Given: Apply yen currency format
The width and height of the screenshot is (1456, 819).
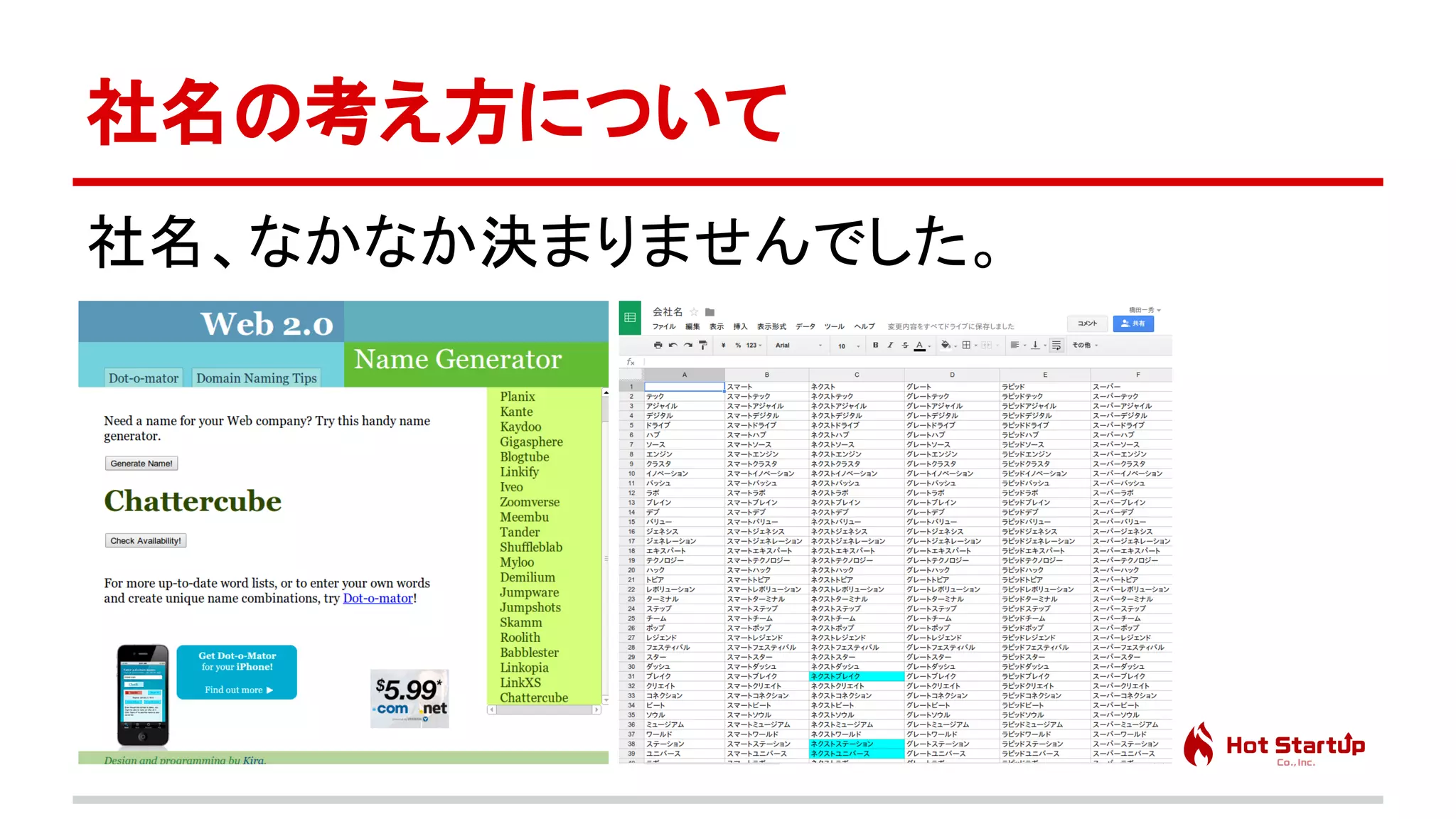Looking at the screenshot, I should click(723, 346).
